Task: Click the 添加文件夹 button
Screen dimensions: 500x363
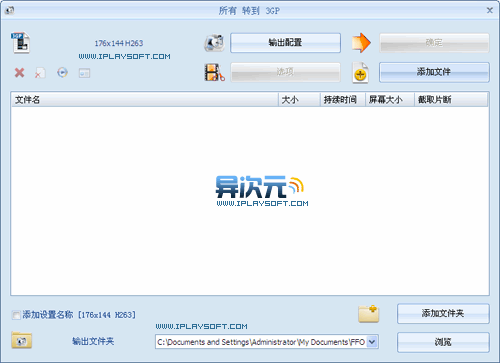Action: click(x=443, y=313)
